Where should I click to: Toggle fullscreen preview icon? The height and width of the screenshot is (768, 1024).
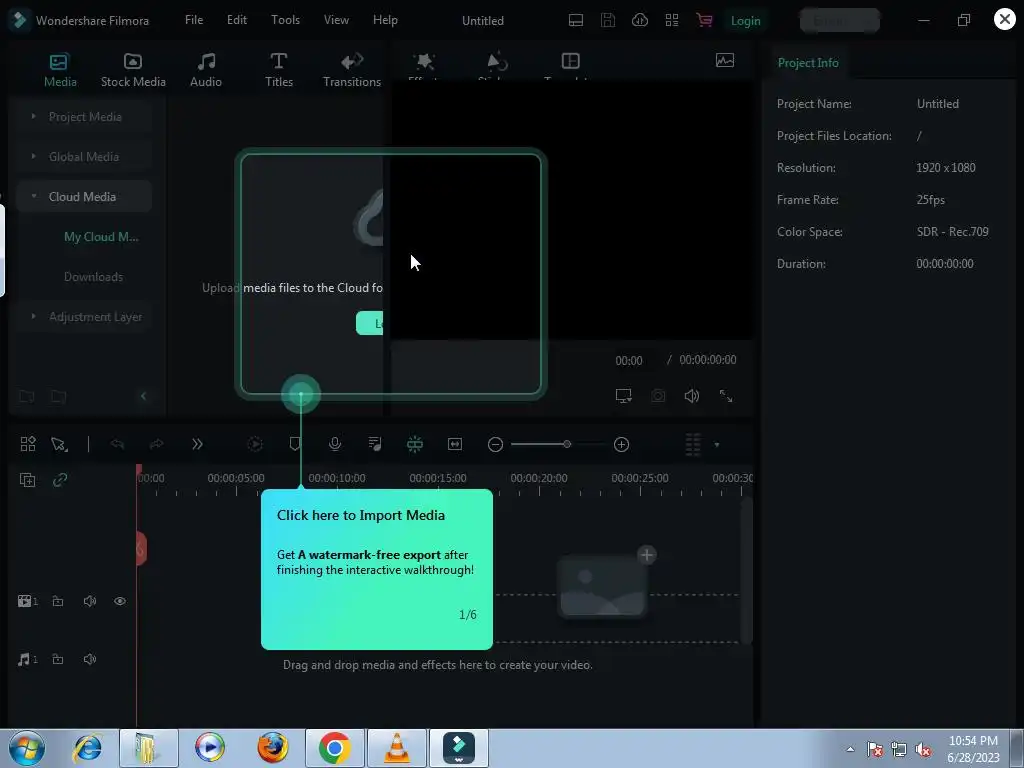point(726,396)
